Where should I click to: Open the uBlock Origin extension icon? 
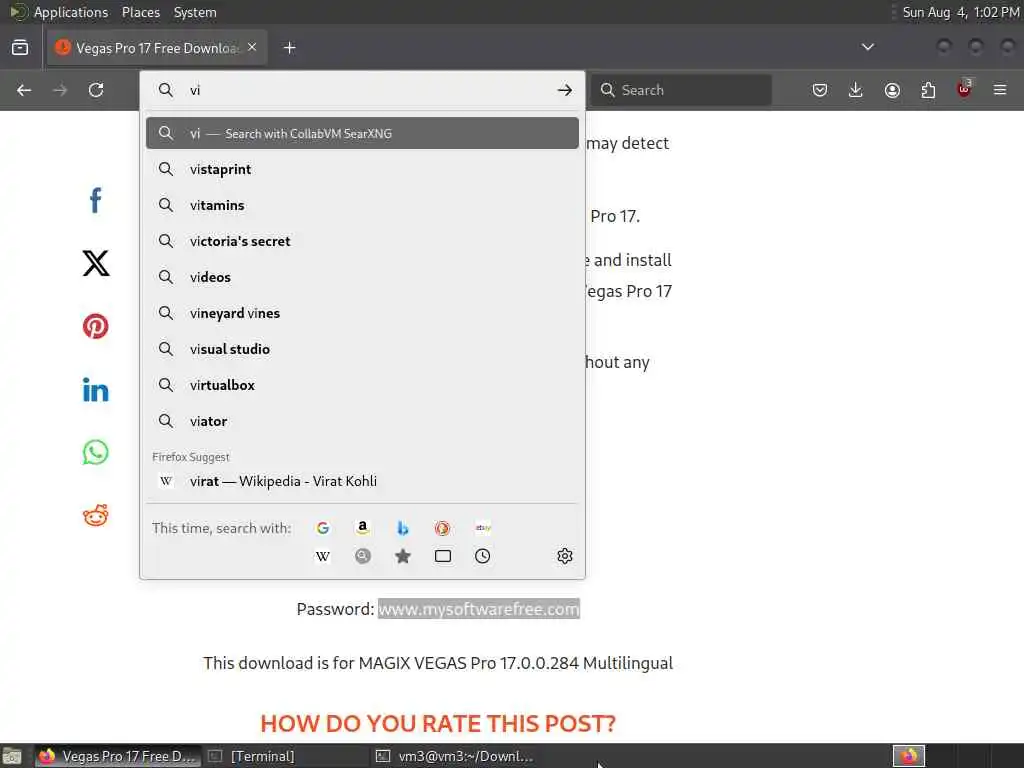(x=964, y=89)
